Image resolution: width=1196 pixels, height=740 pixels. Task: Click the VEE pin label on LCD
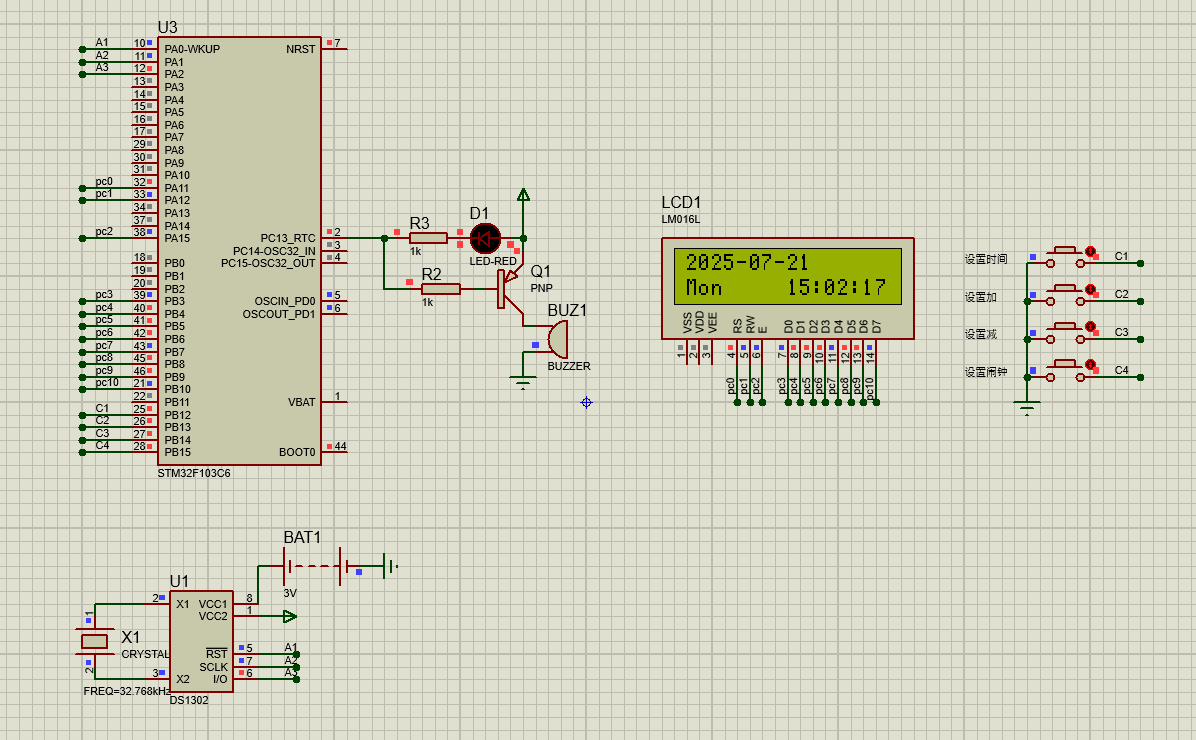click(712, 323)
